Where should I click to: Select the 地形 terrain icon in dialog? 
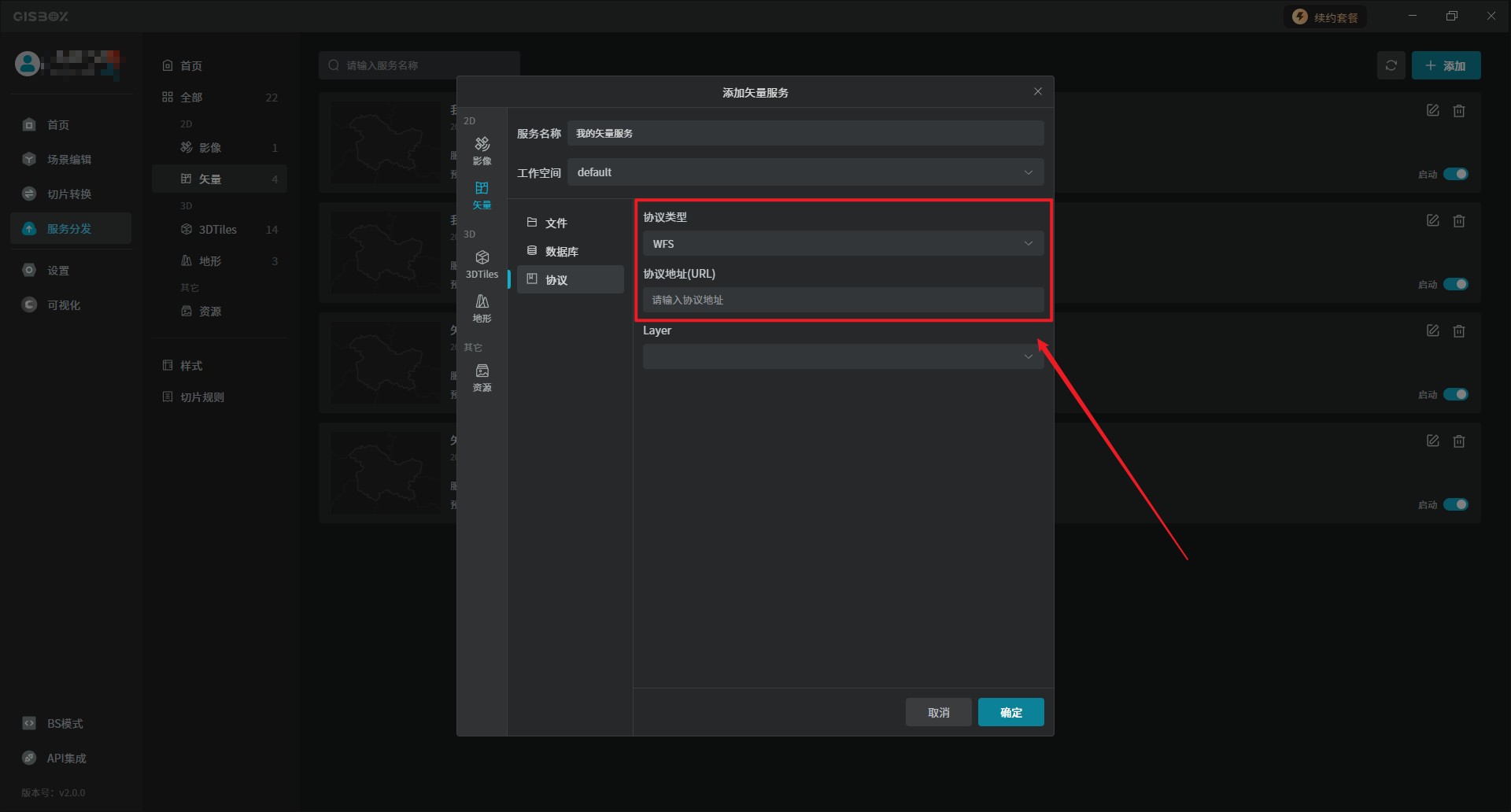482,307
